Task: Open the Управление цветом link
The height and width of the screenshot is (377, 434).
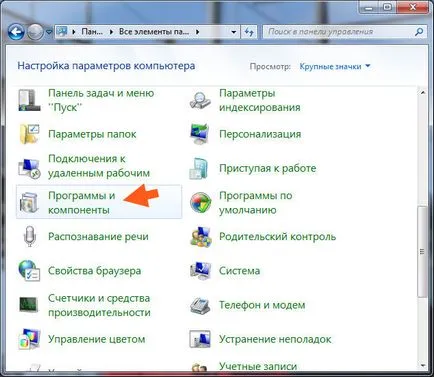Action: point(97,339)
